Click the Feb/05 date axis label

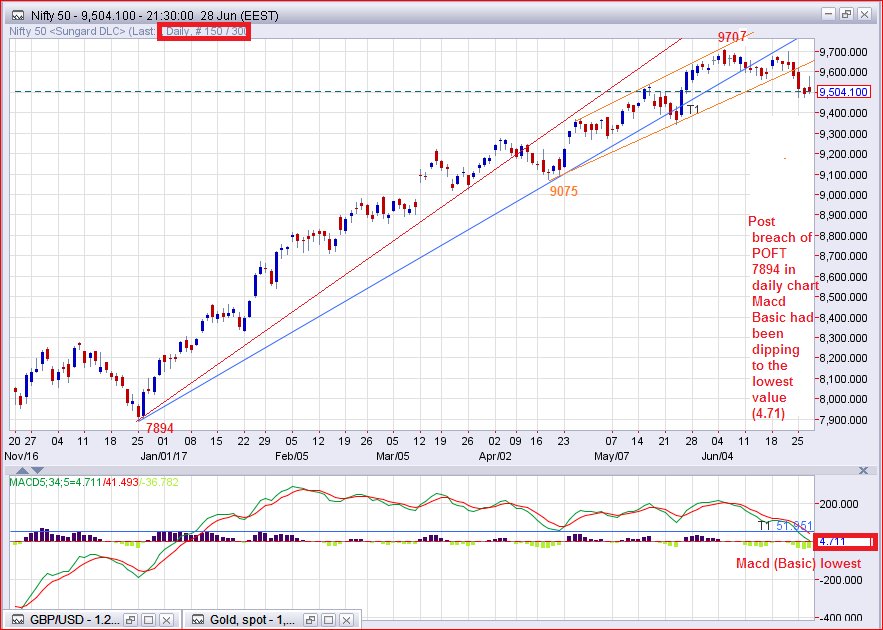coord(292,456)
